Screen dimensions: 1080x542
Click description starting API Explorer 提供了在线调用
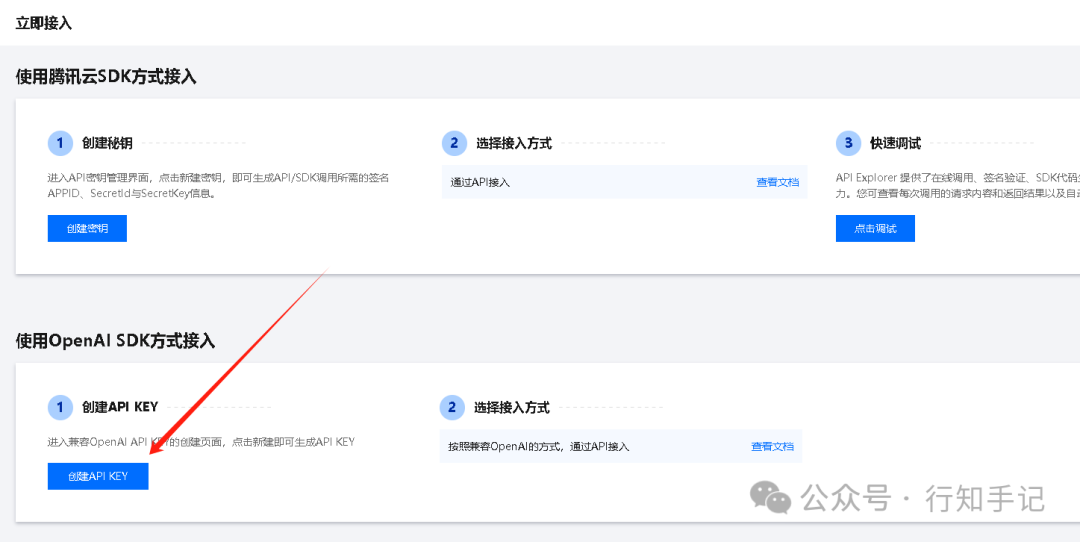pos(957,185)
